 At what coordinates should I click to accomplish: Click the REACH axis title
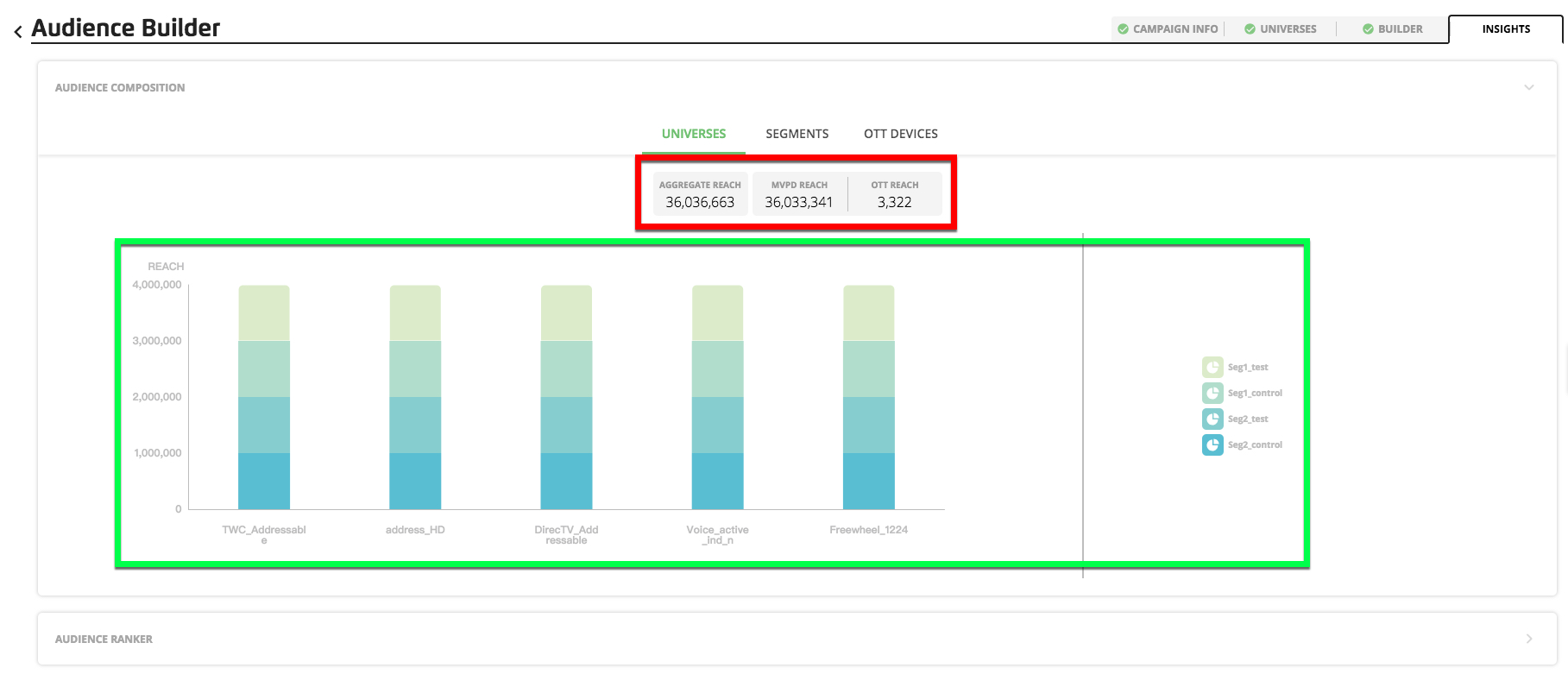pyautogui.click(x=166, y=267)
